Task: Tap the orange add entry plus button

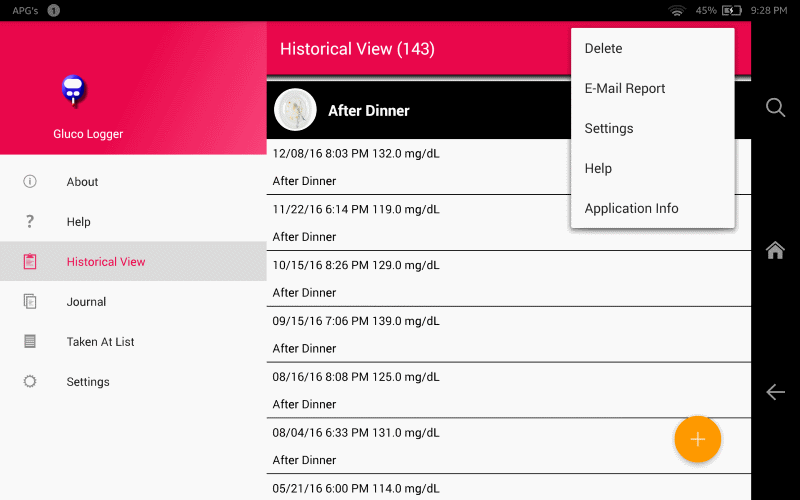Action: click(697, 439)
